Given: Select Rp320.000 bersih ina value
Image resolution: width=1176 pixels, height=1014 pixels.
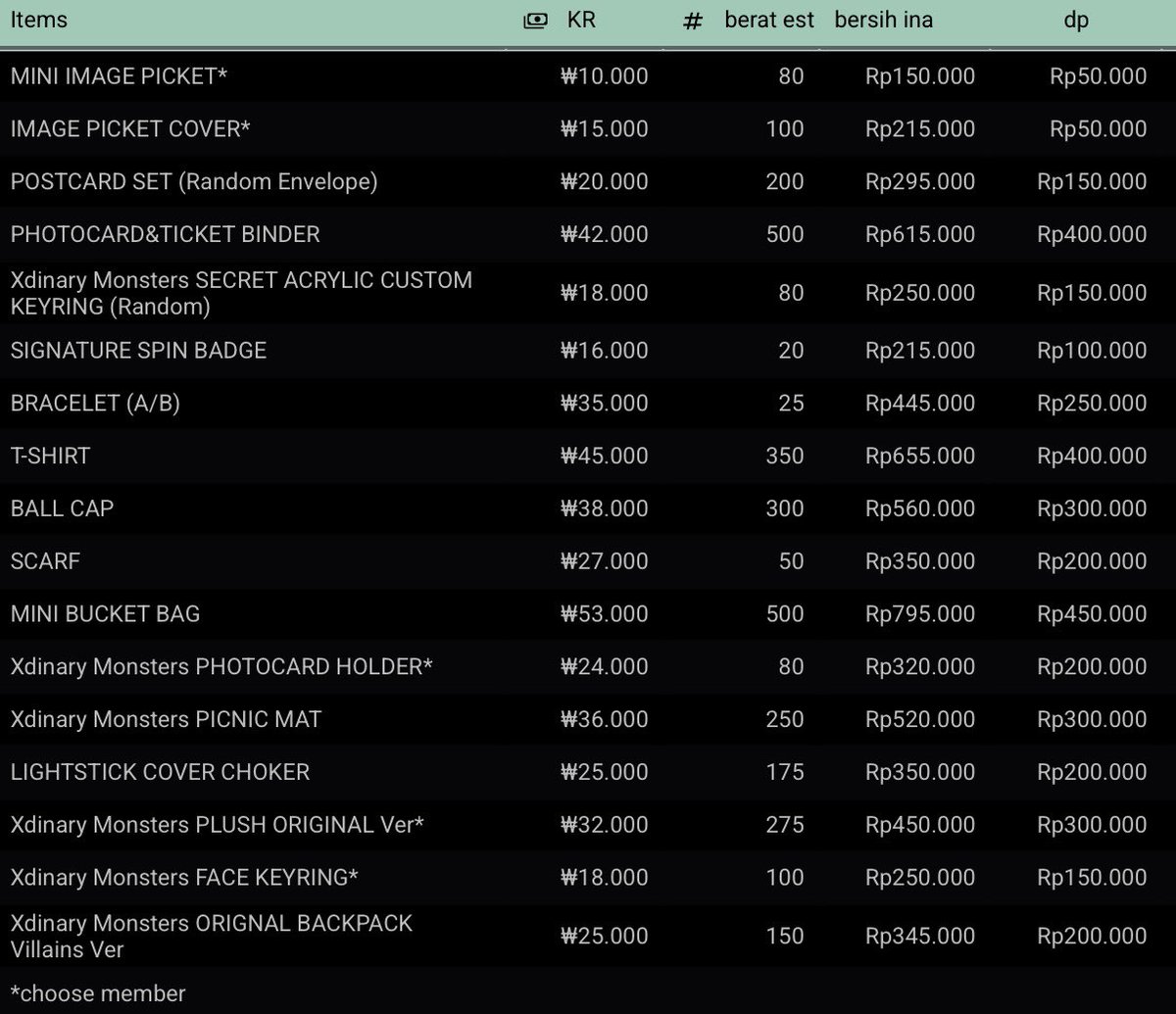Looking at the screenshot, I should (920, 668).
